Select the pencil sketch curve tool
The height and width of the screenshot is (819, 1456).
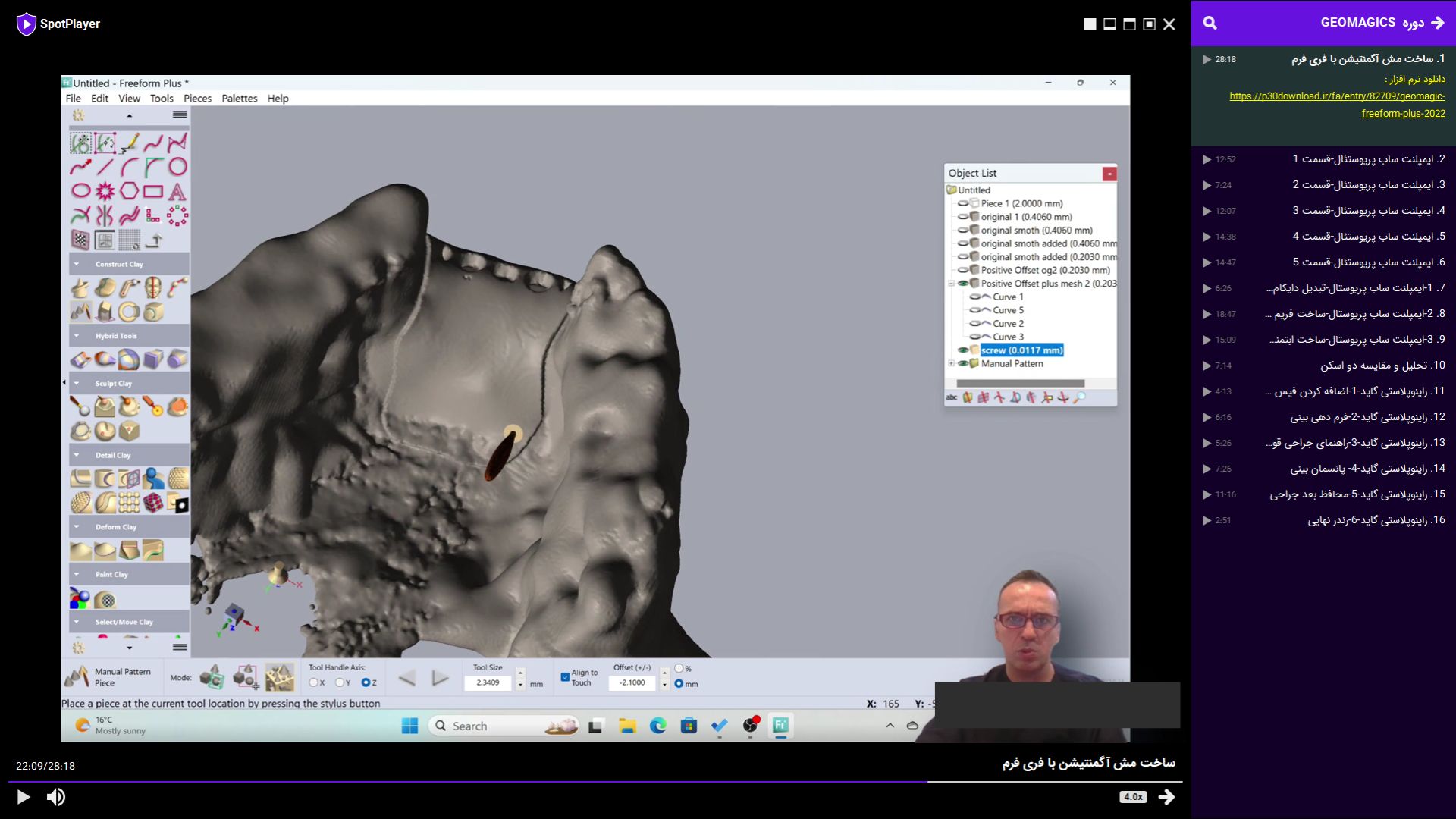(129, 143)
